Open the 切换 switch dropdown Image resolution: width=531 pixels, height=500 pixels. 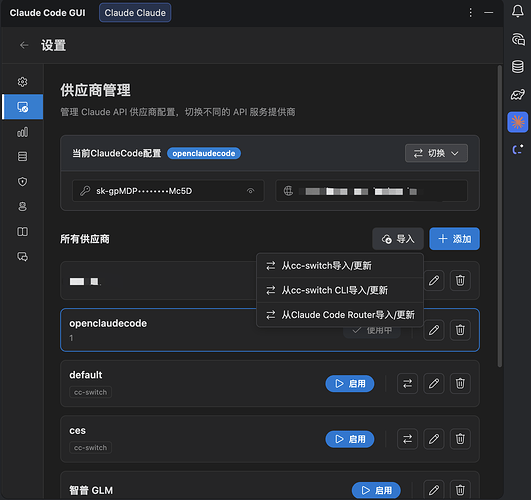(x=436, y=153)
